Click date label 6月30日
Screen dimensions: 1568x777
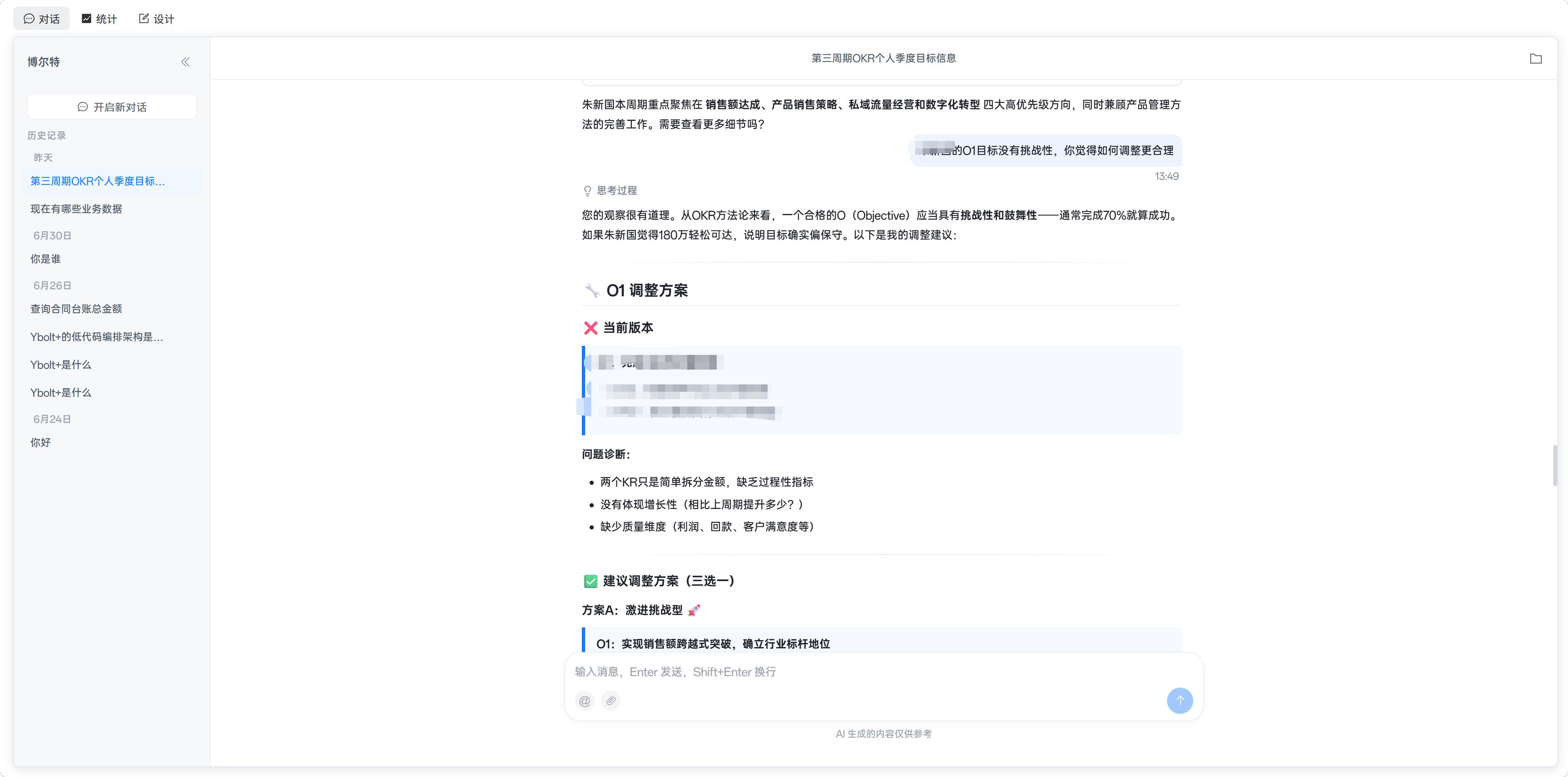(x=52, y=236)
